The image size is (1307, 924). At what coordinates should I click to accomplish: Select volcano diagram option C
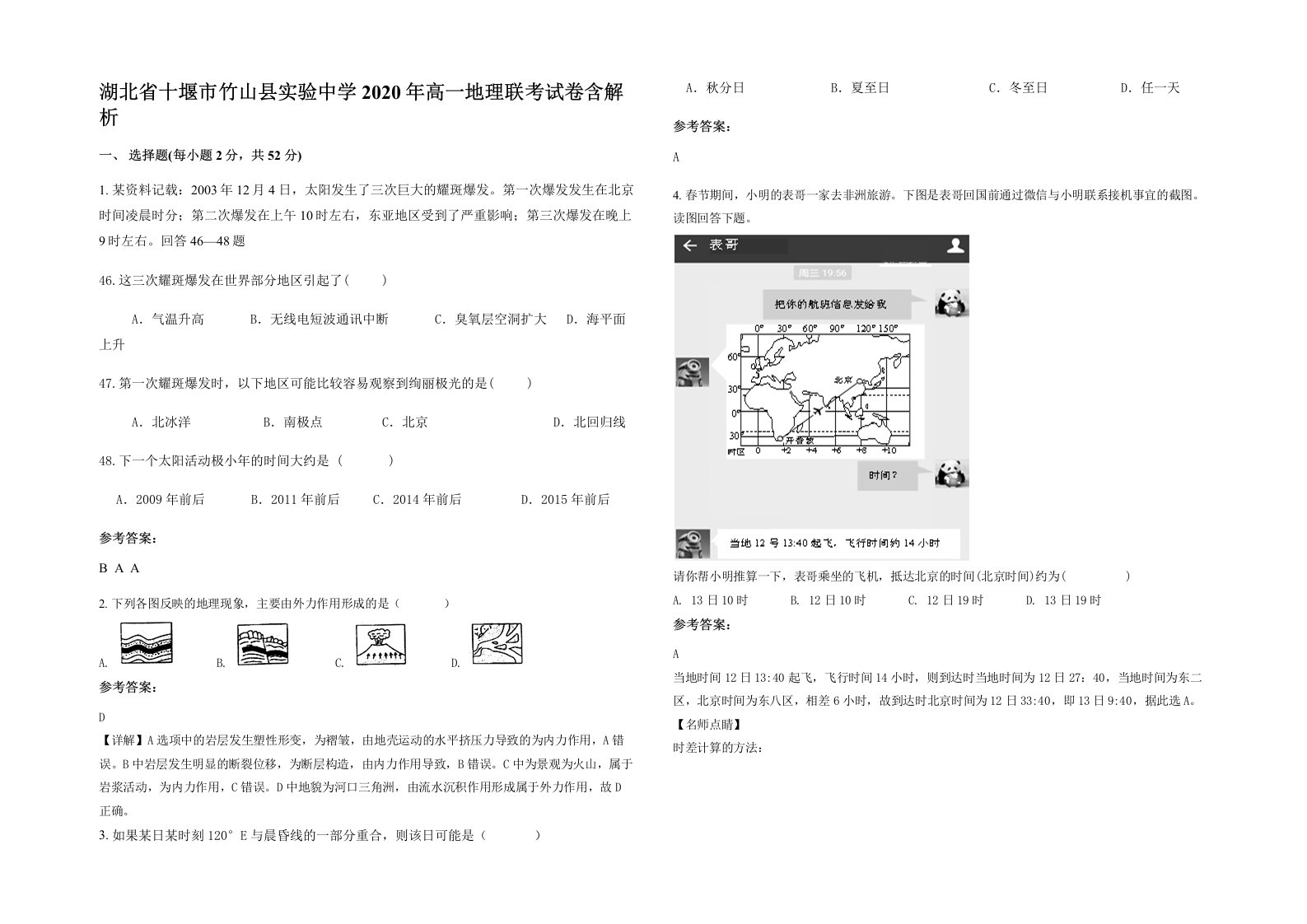381,644
